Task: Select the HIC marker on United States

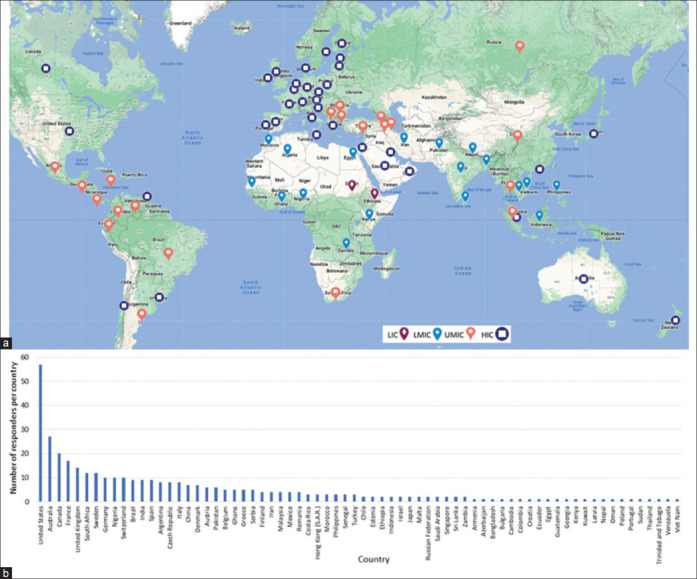Action: click(69, 131)
